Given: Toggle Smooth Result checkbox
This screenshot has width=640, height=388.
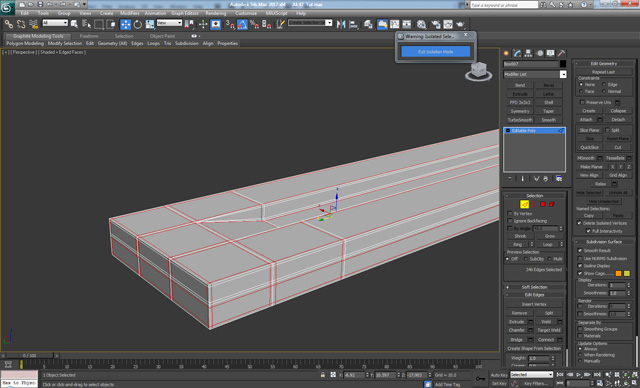Looking at the screenshot, I should coord(580,251).
